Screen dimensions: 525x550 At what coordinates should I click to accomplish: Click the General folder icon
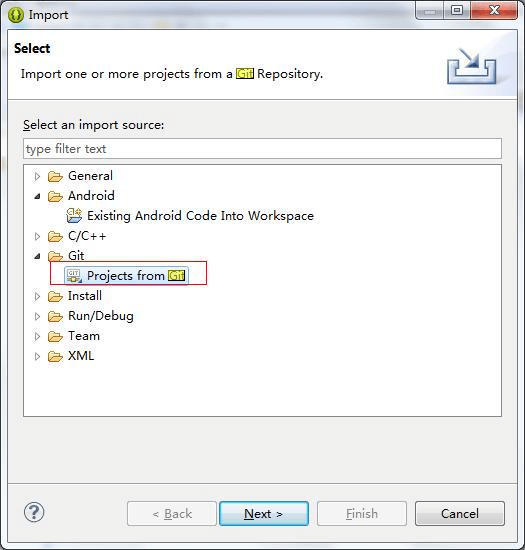[x=55, y=176]
